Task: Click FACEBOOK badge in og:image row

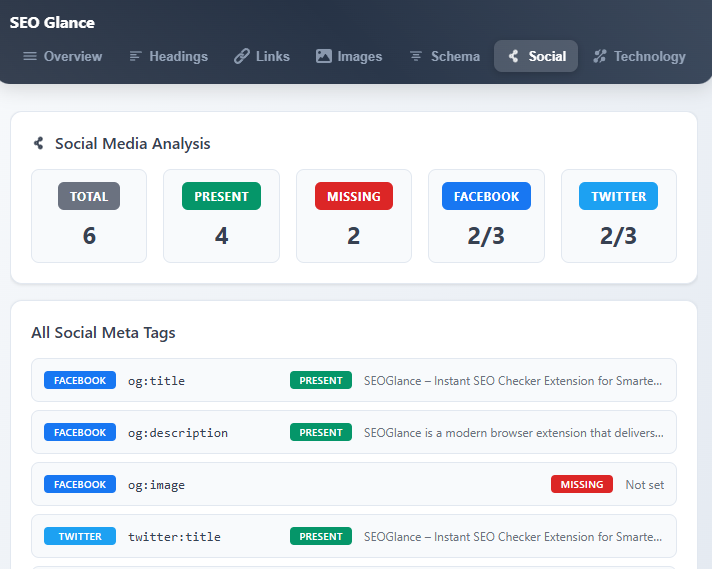Action: click(80, 485)
